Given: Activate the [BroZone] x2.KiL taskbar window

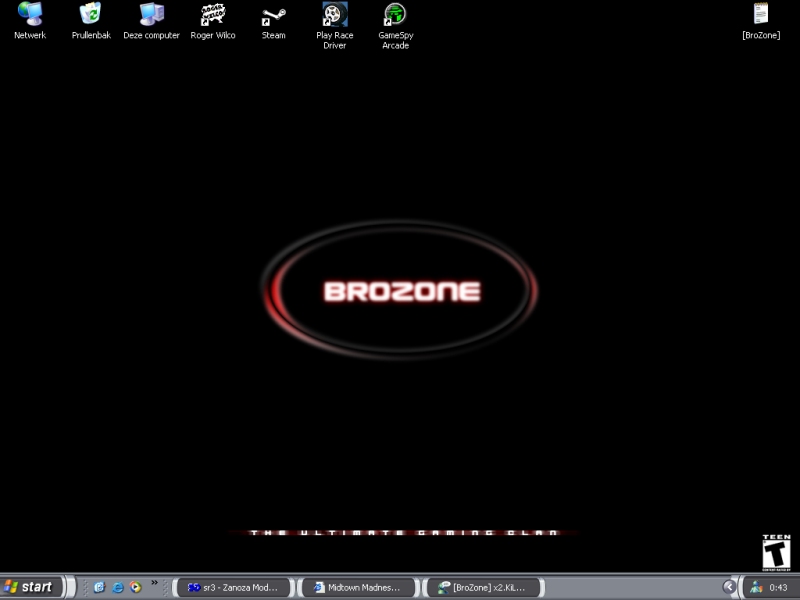Looking at the screenshot, I should [x=483, y=587].
